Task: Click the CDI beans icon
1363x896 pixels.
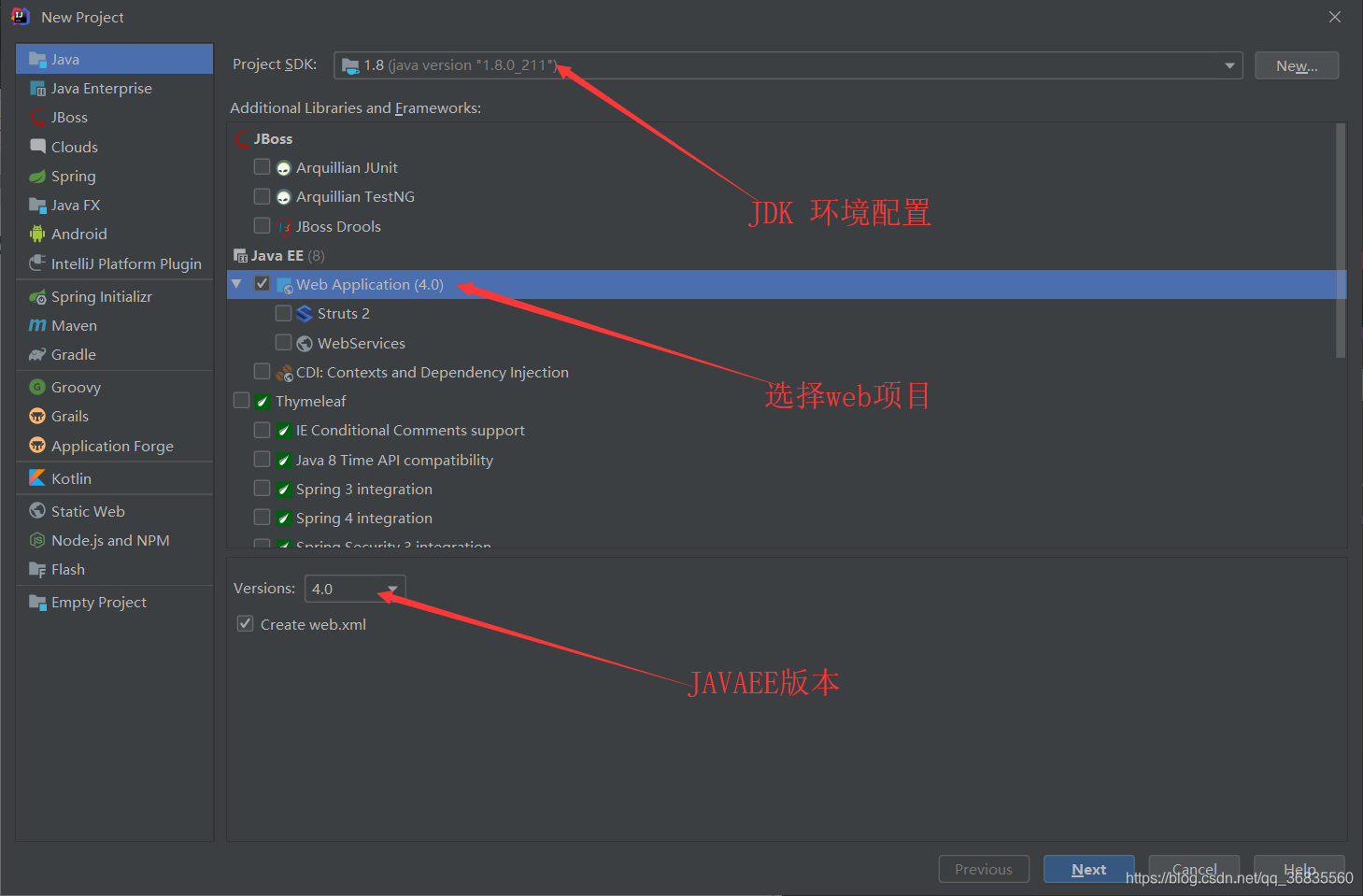Action: coord(285,373)
